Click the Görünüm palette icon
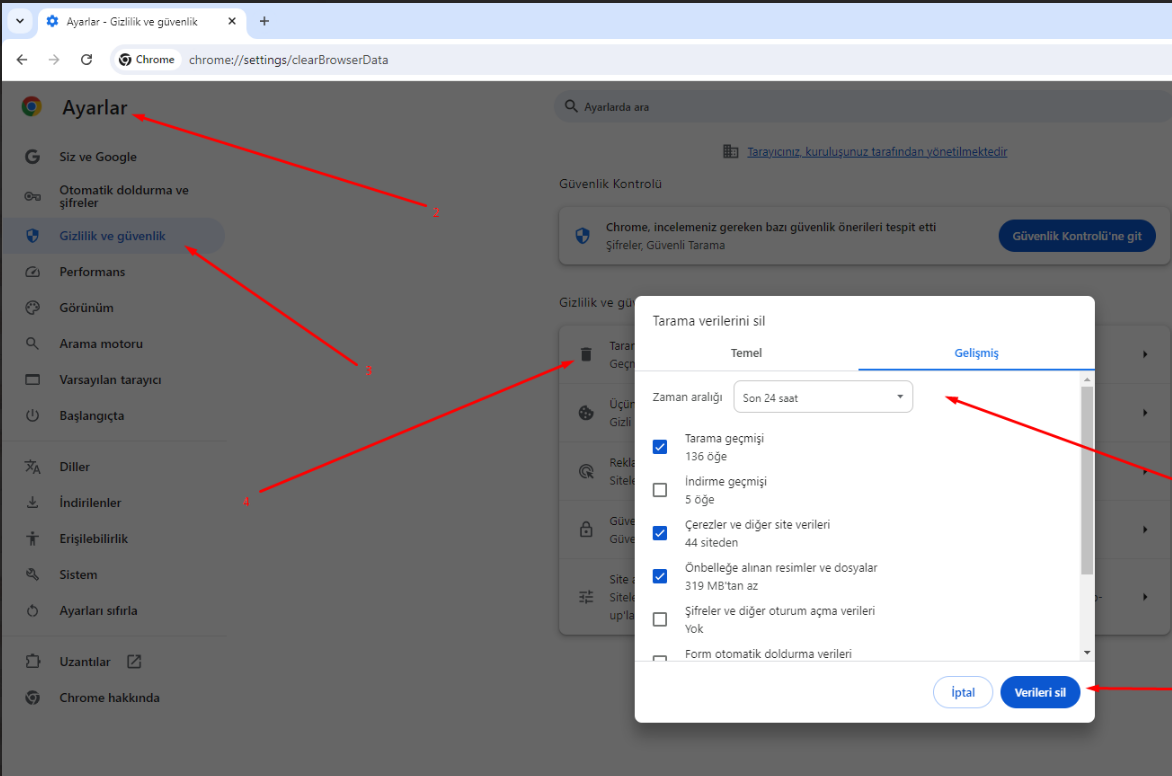The width and height of the screenshot is (1172, 776). [x=32, y=308]
